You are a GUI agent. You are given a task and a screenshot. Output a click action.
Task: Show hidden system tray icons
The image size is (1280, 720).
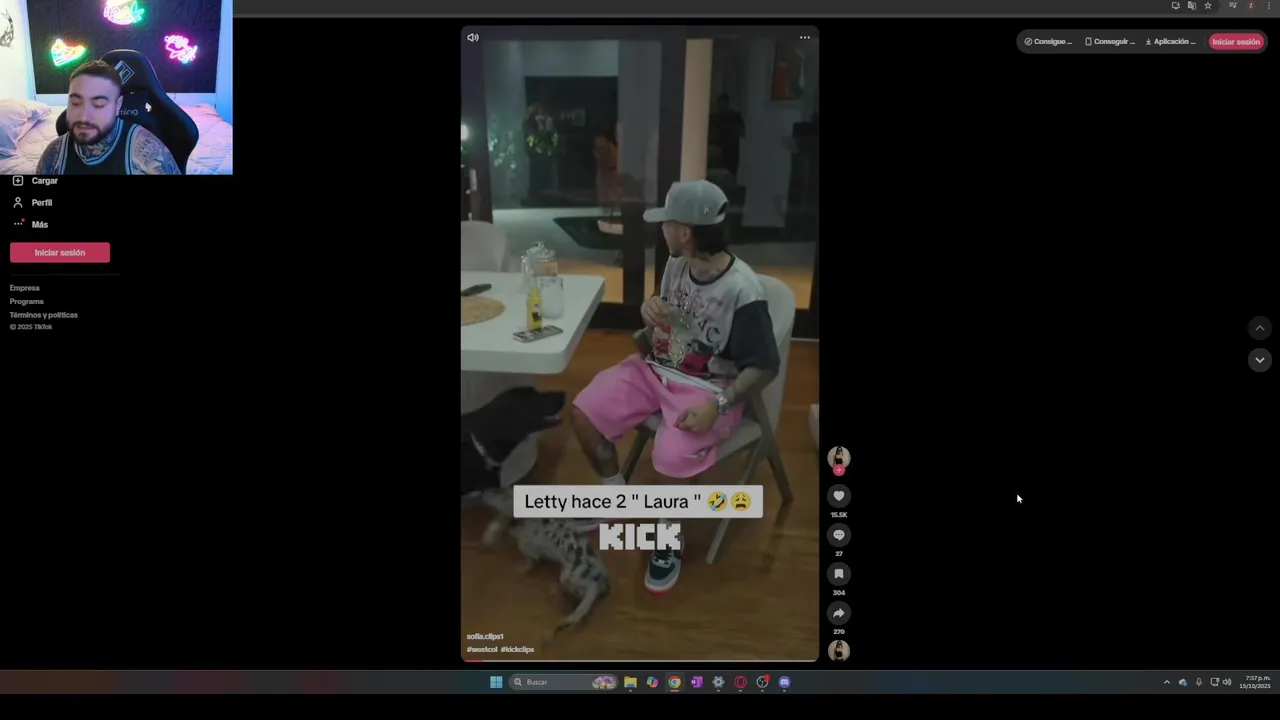pos(1166,682)
